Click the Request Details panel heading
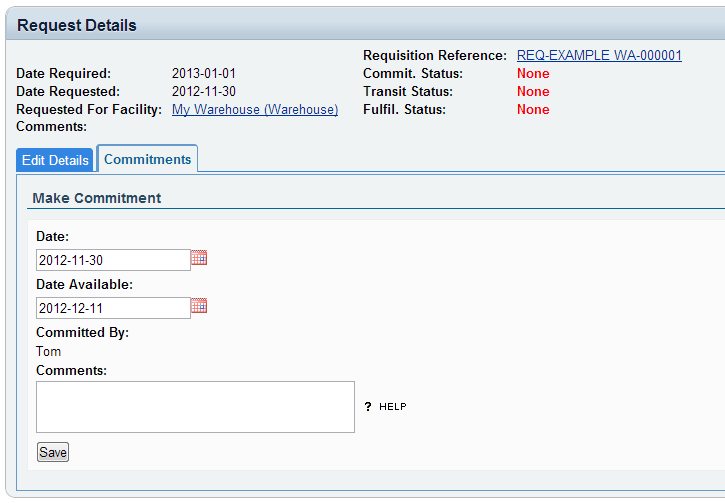This screenshot has height=503, width=725. (x=77, y=25)
